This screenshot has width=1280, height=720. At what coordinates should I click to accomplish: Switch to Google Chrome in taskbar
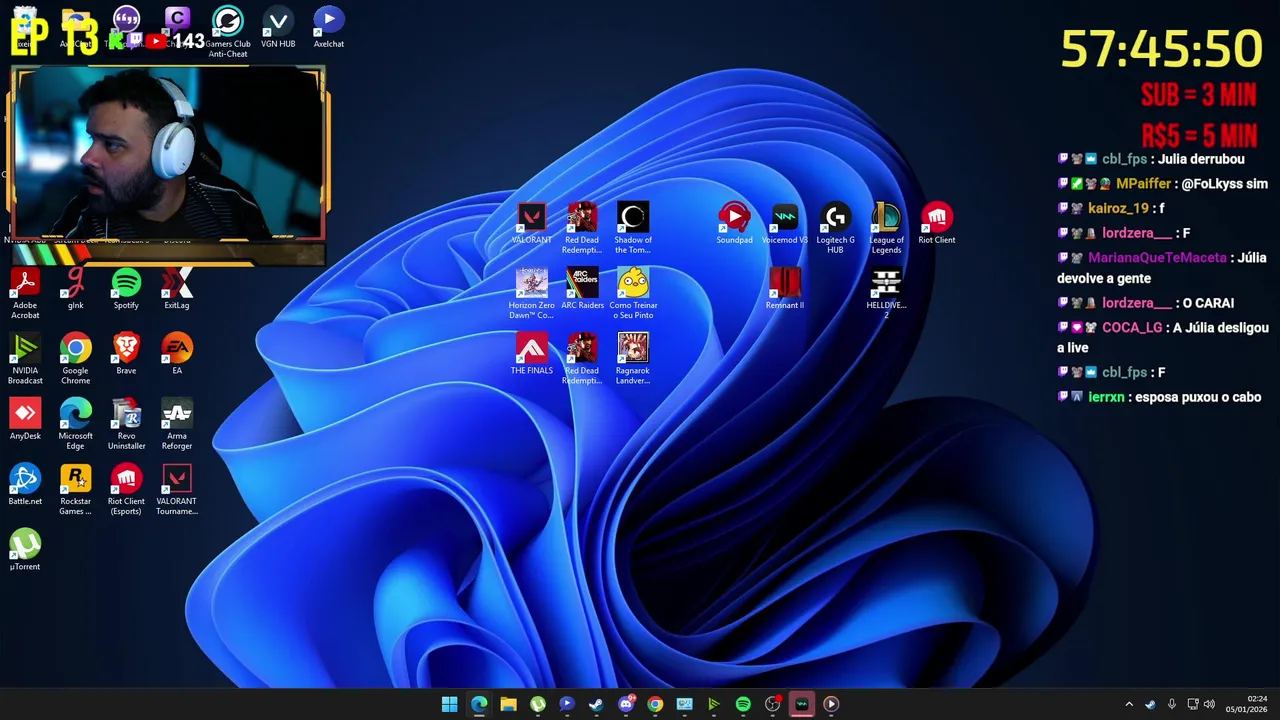coord(655,704)
